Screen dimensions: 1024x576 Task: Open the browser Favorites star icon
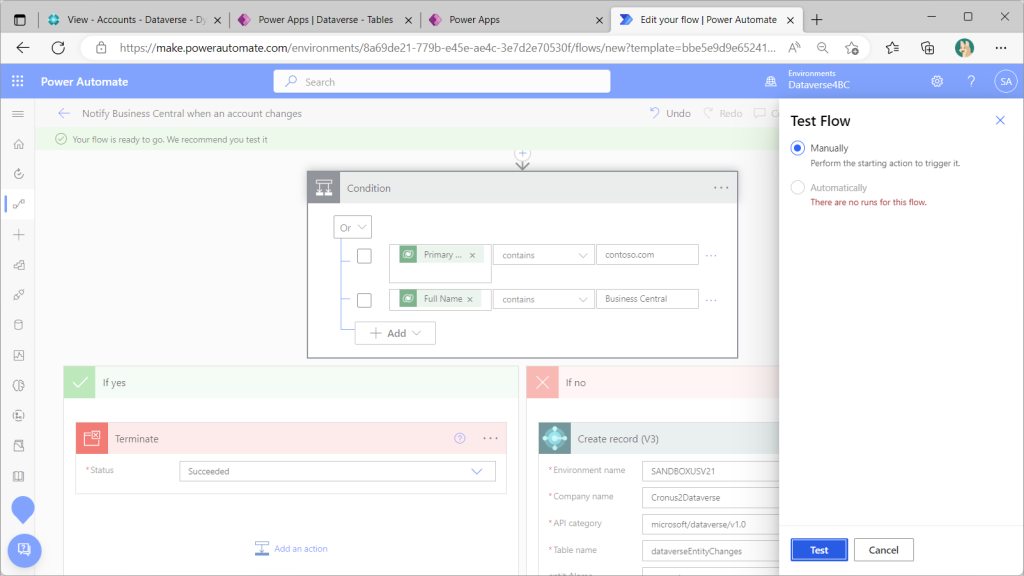click(892, 48)
